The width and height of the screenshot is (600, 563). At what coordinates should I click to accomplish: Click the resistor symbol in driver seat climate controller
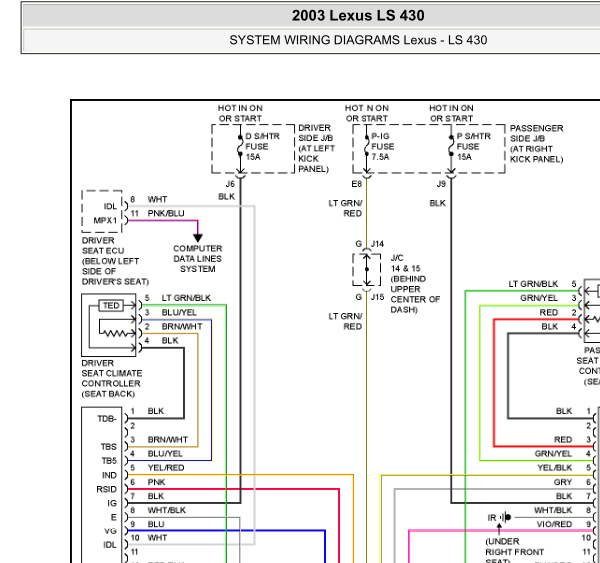[x=117, y=333]
